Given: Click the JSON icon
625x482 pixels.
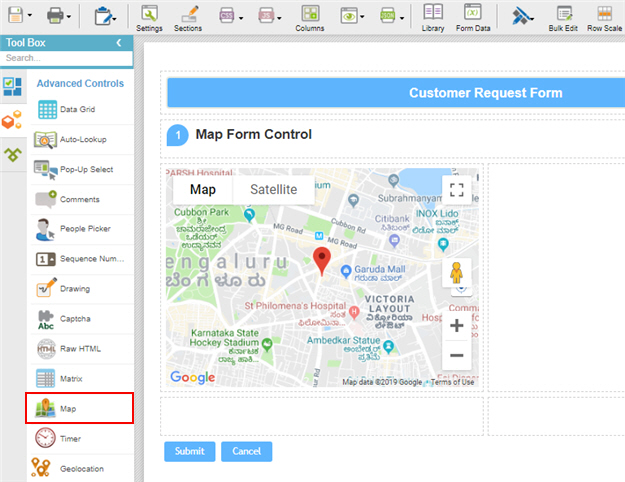Looking at the screenshot, I should (x=387, y=16).
